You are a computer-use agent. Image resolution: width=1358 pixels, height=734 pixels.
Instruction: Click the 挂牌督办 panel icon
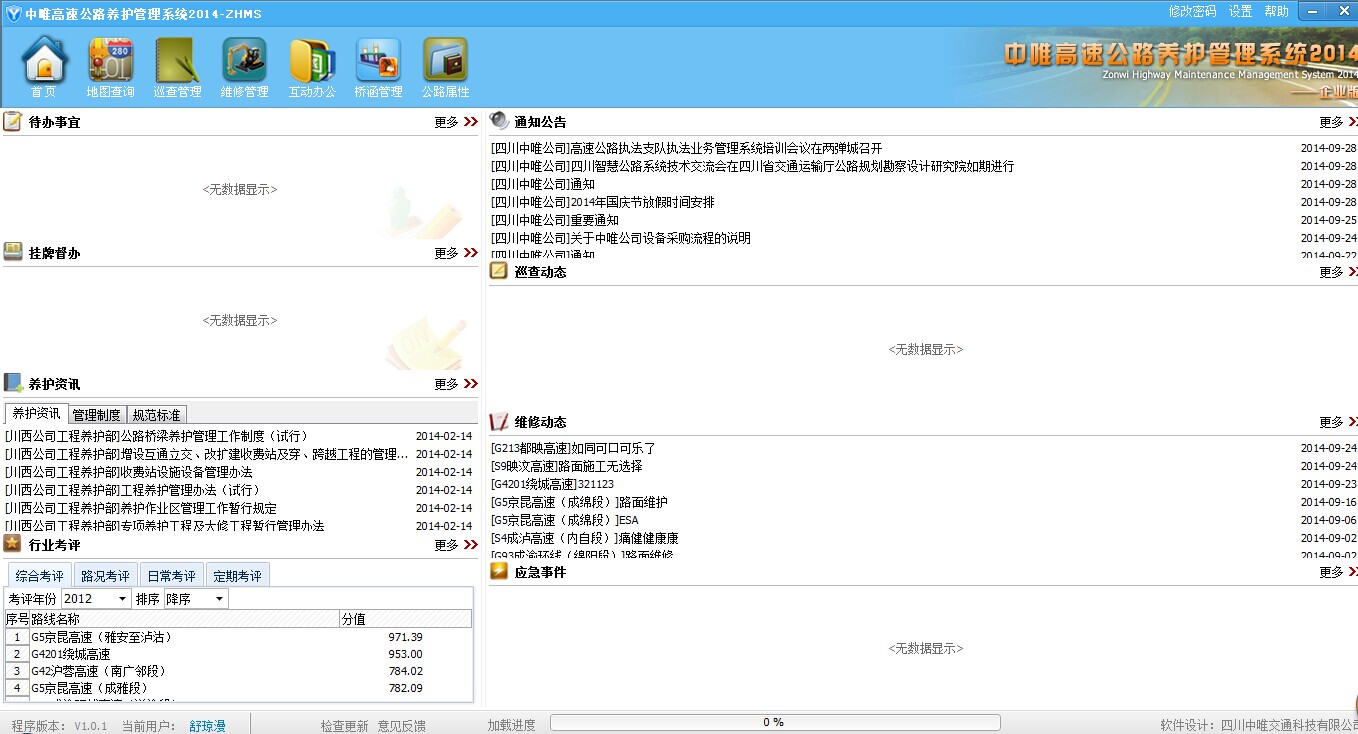pyautogui.click(x=13, y=252)
